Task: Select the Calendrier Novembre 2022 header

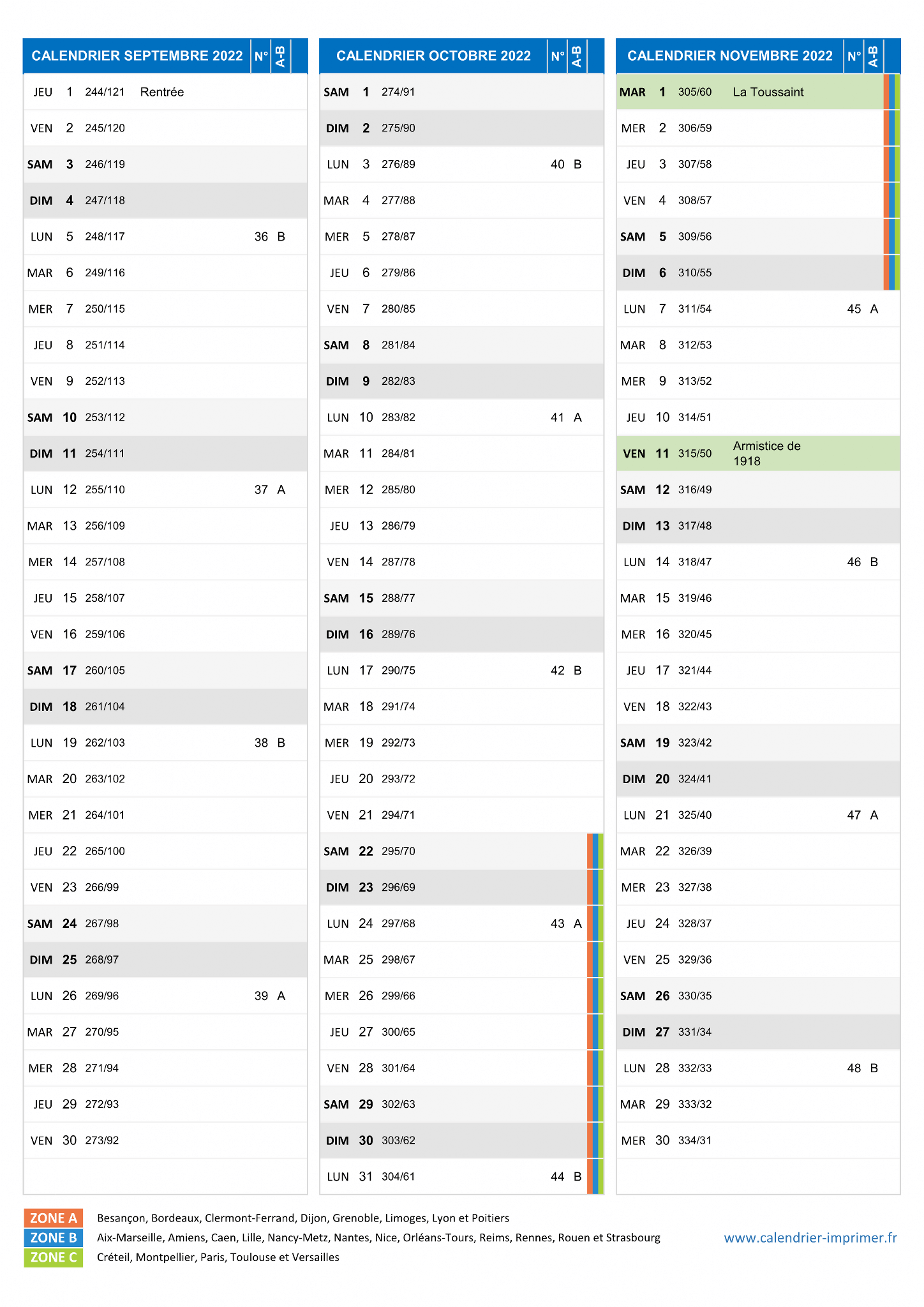Action: tap(729, 56)
